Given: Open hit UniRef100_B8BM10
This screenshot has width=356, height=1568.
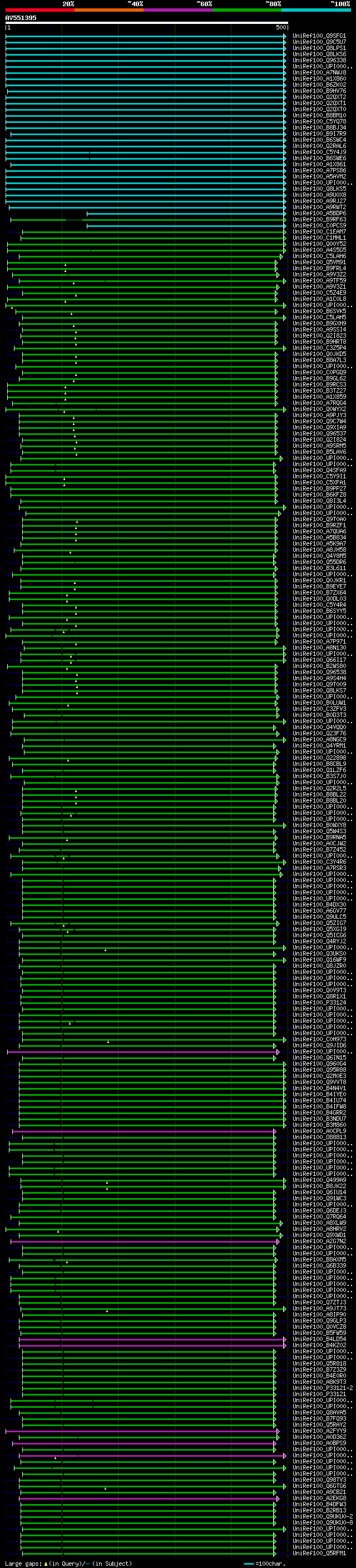Looking at the screenshot, I should pyautogui.click(x=319, y=115).
